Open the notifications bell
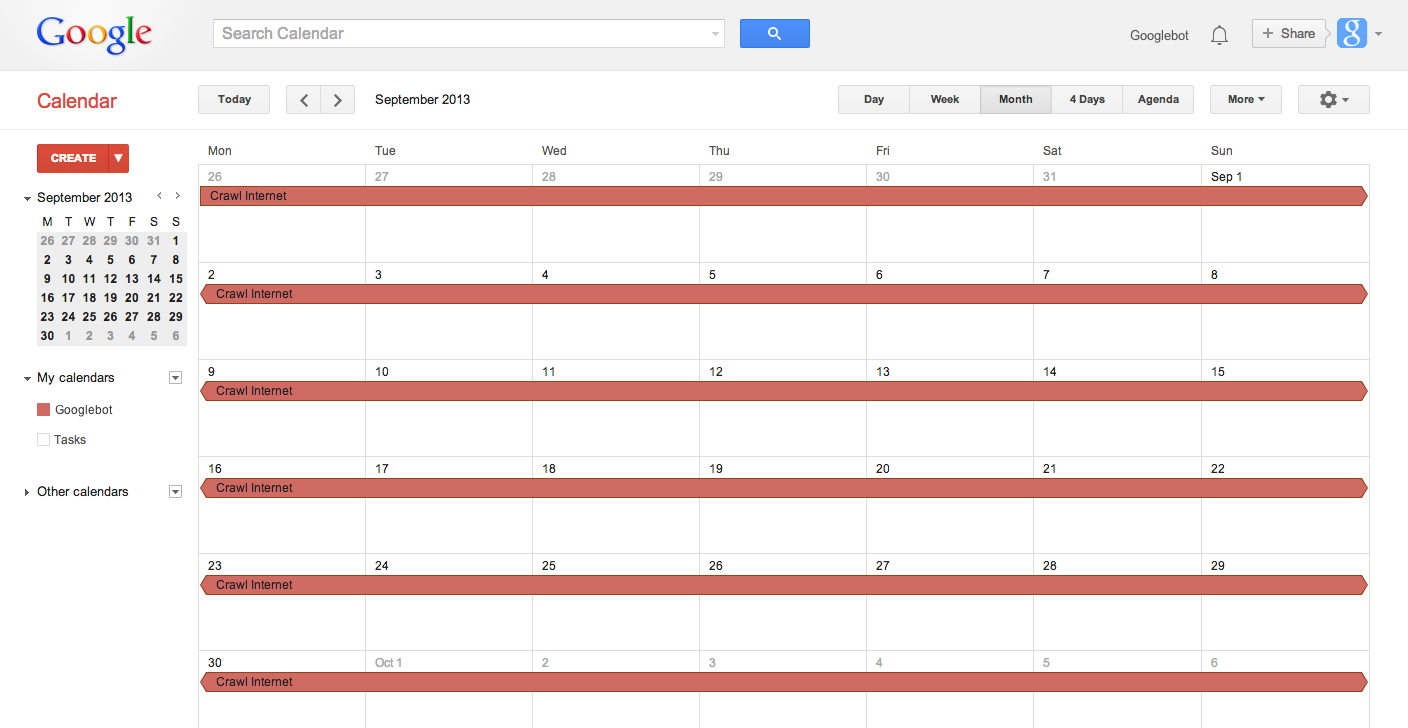 pyautogui.click(x=1219, y=35)
